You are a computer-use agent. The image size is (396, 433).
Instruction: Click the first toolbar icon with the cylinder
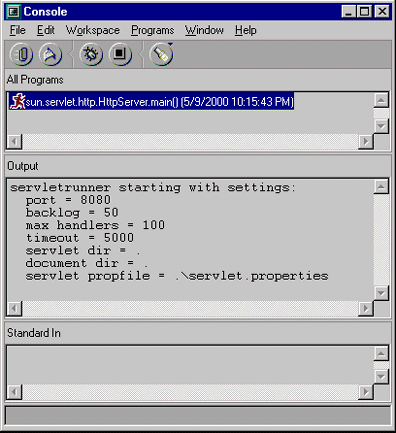(22, 54)
